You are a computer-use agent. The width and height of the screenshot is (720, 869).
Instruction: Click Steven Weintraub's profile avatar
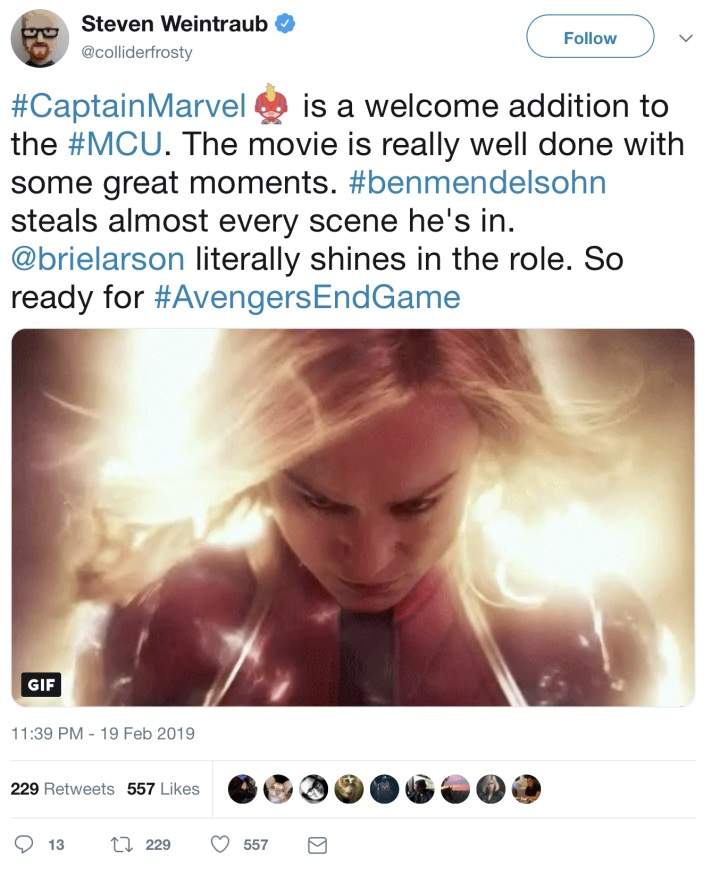click(x=40, y=38)
